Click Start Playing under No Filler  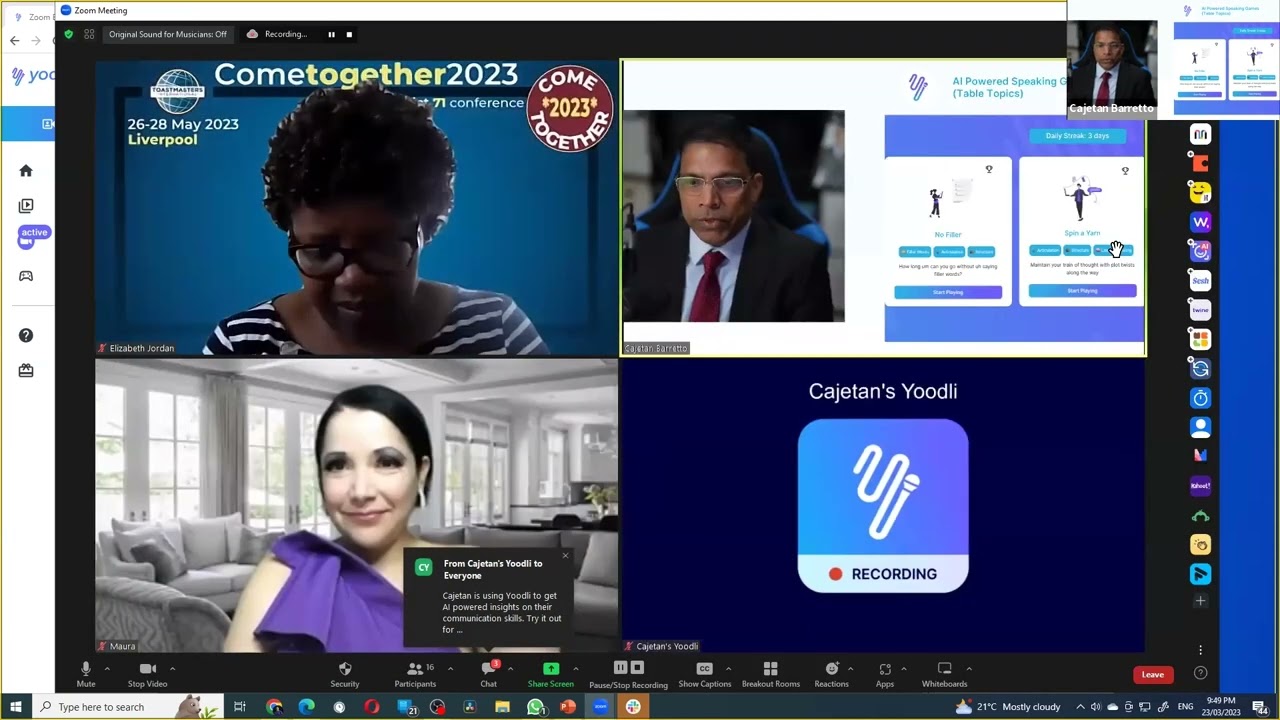tap(948, 292)
